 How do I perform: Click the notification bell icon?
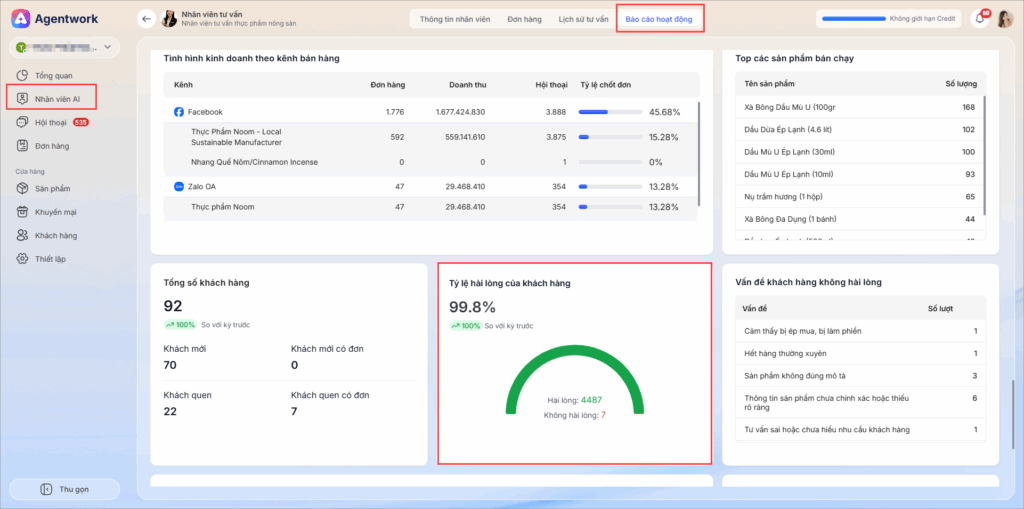click(x=980, y=18)
